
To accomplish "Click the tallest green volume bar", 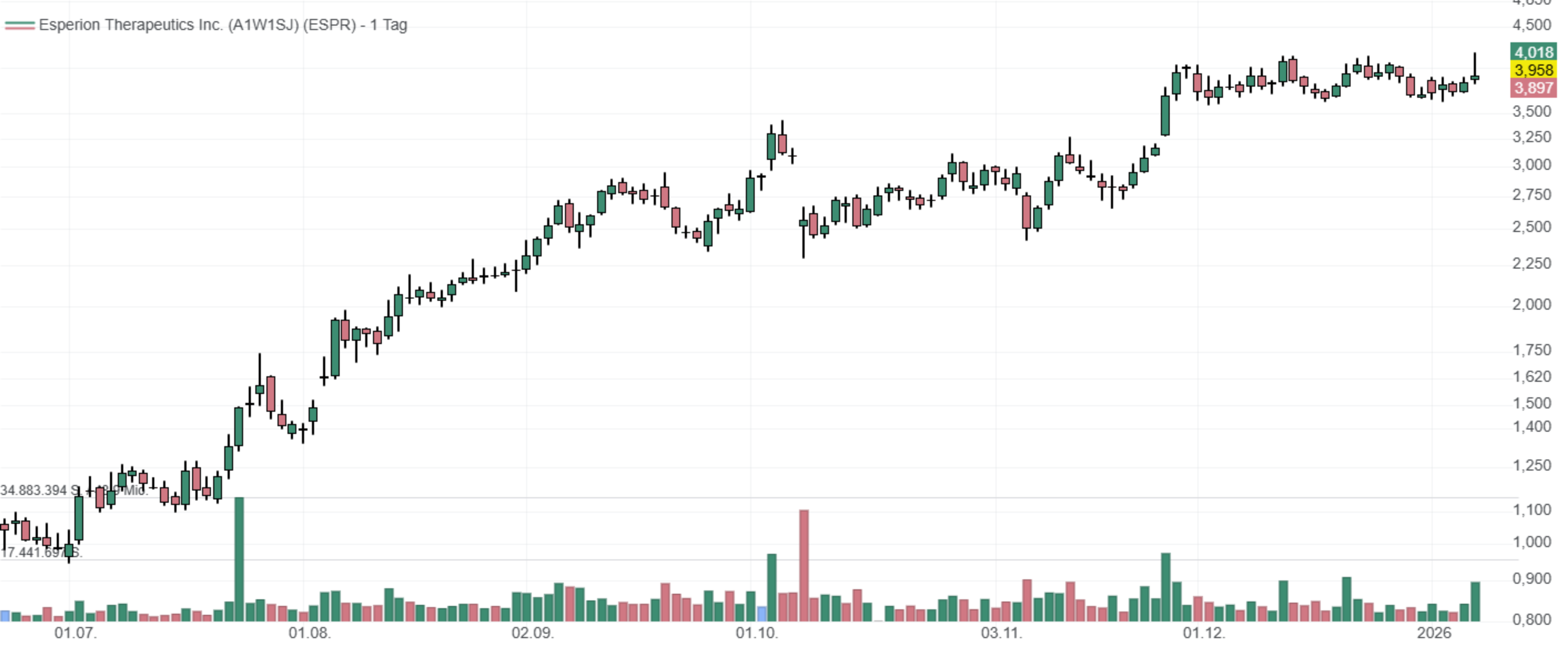I will coord(239,559).
